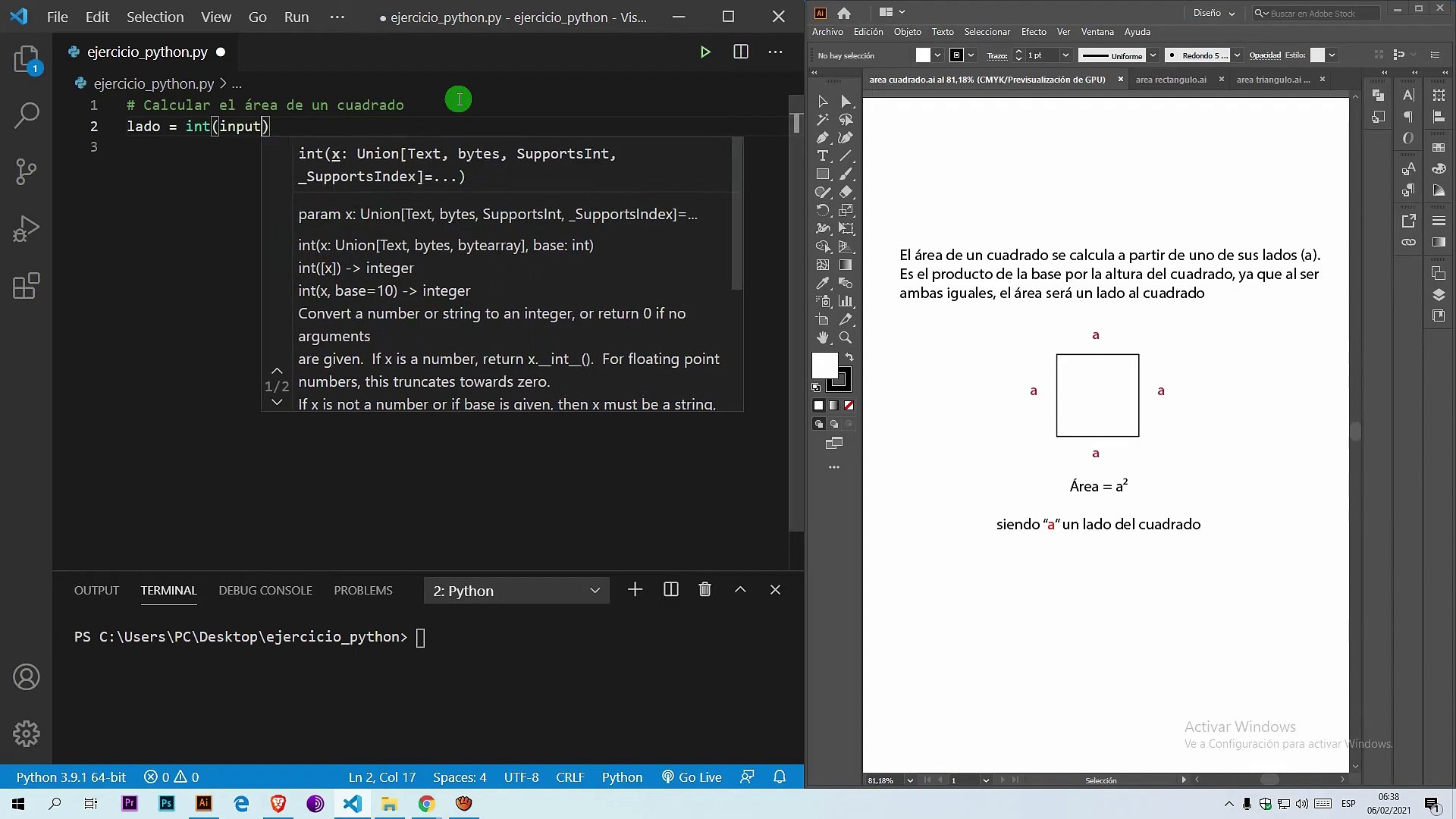
Task: Click the white Fill color swatch
Action: (x=824, y=366)
